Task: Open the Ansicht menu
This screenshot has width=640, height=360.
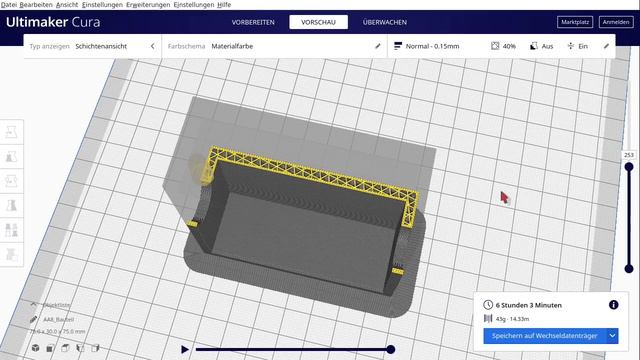Action: (x=67, y=4)
